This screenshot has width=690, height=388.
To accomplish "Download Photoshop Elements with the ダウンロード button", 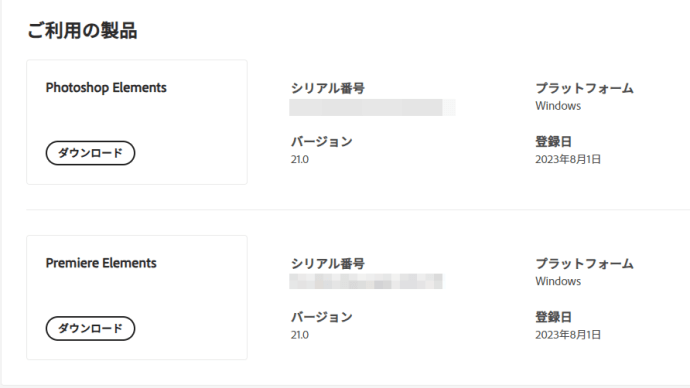I will 90,153.
